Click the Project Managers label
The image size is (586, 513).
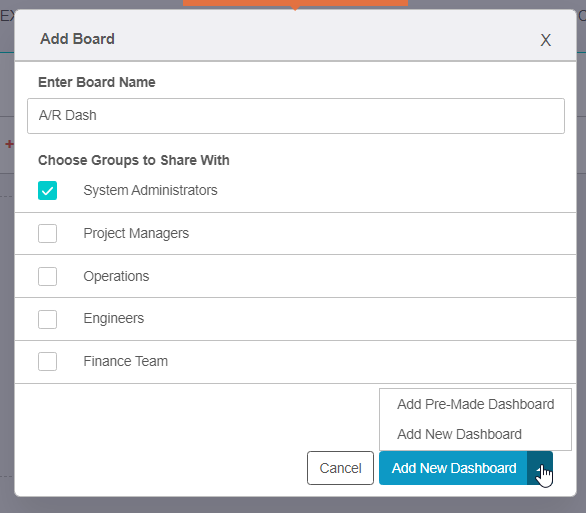pos(136,233)
